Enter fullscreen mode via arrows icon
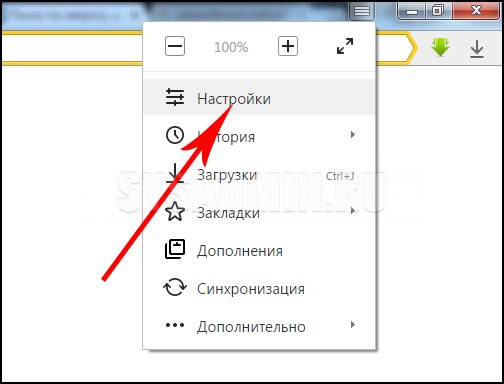 pos(345,46)
